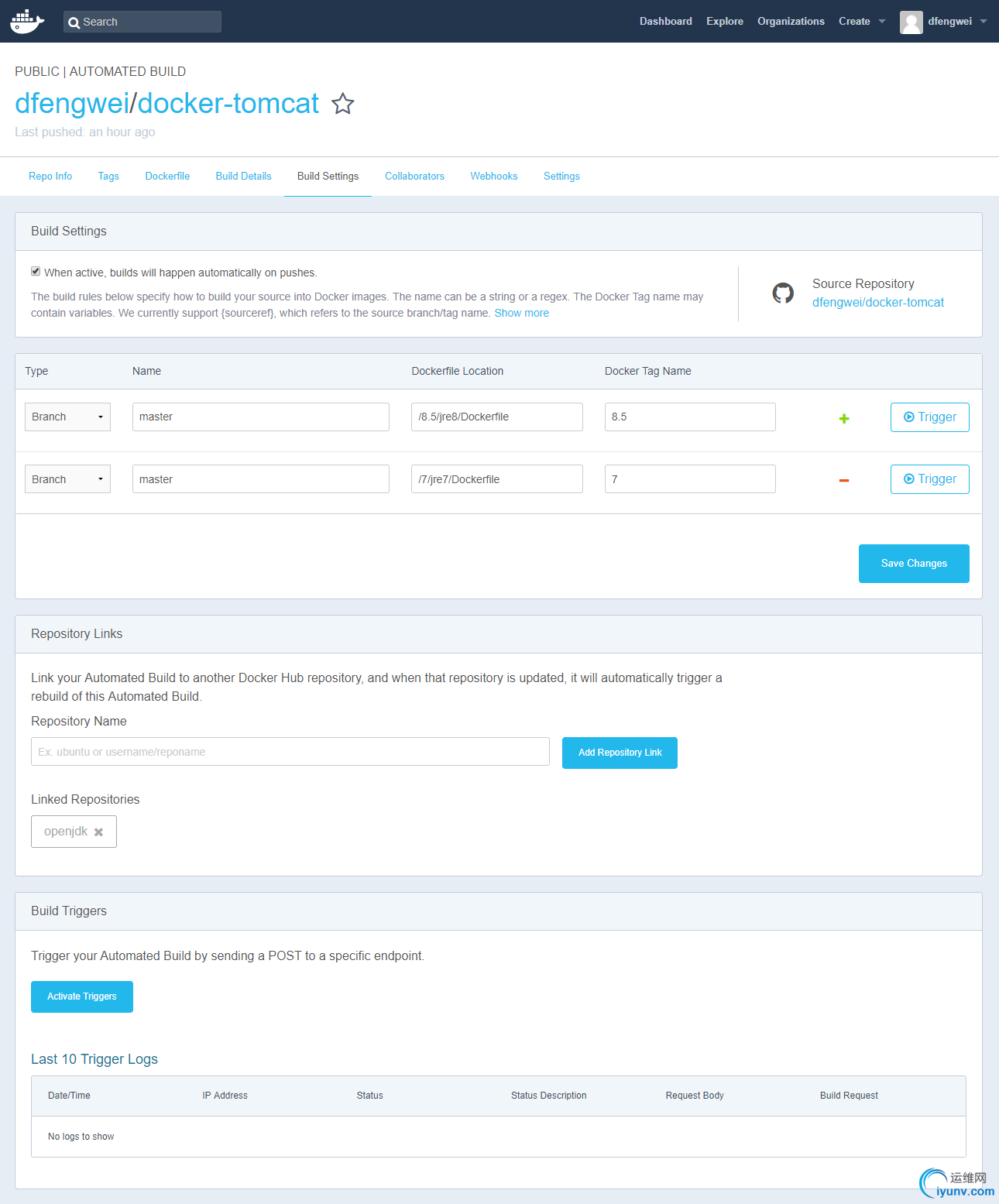Switch to Webhooks tab

[494, 177]
